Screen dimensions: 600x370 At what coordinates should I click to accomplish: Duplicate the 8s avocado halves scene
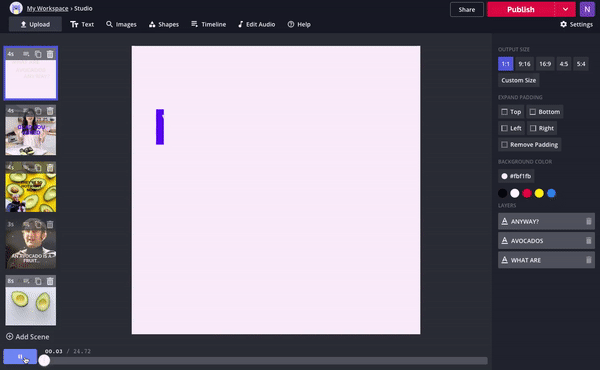coord(38,281)
